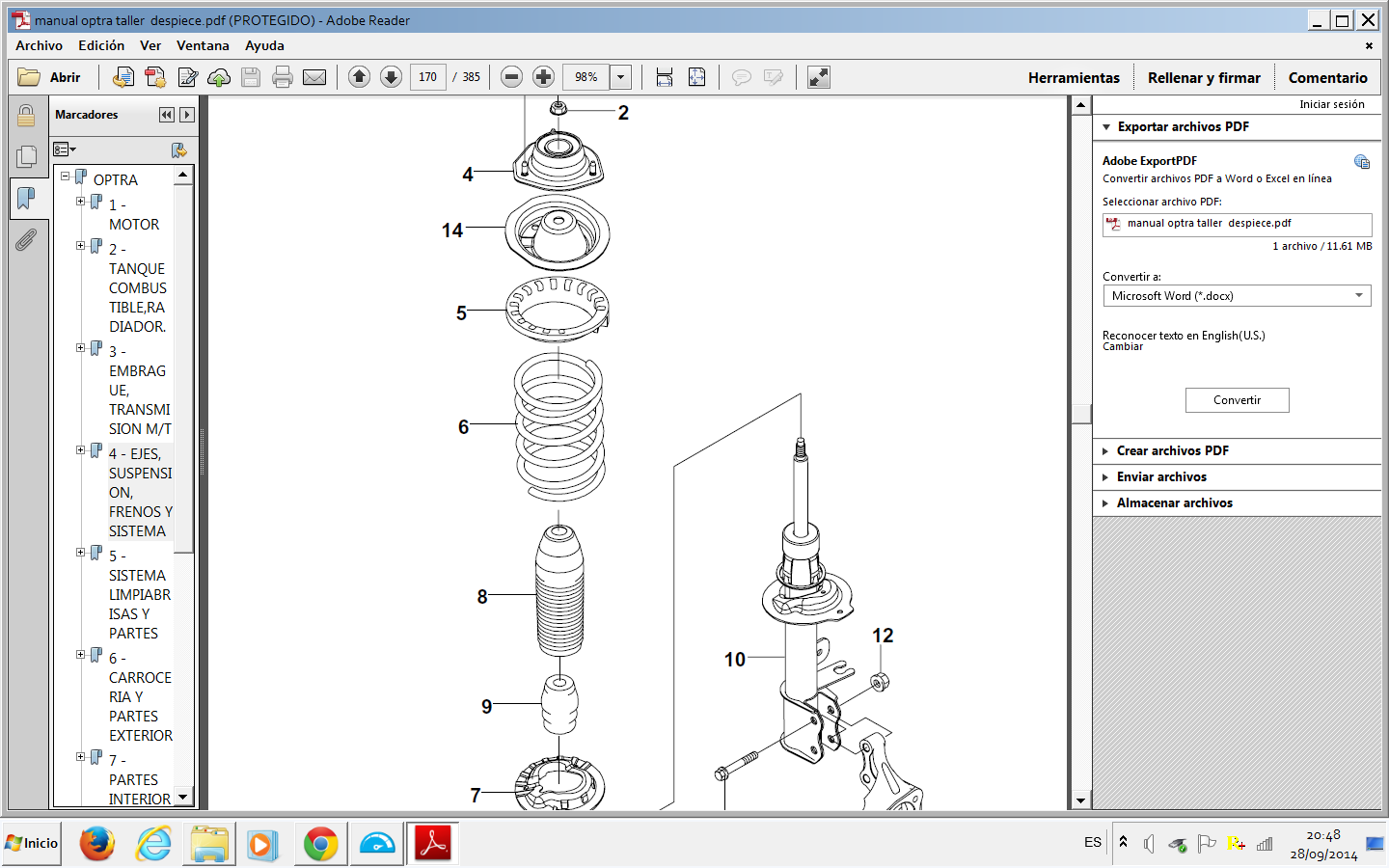This screenshot has width=1389, height=868.
Task: Click the Convertir button
Action: coord(1237,400)
